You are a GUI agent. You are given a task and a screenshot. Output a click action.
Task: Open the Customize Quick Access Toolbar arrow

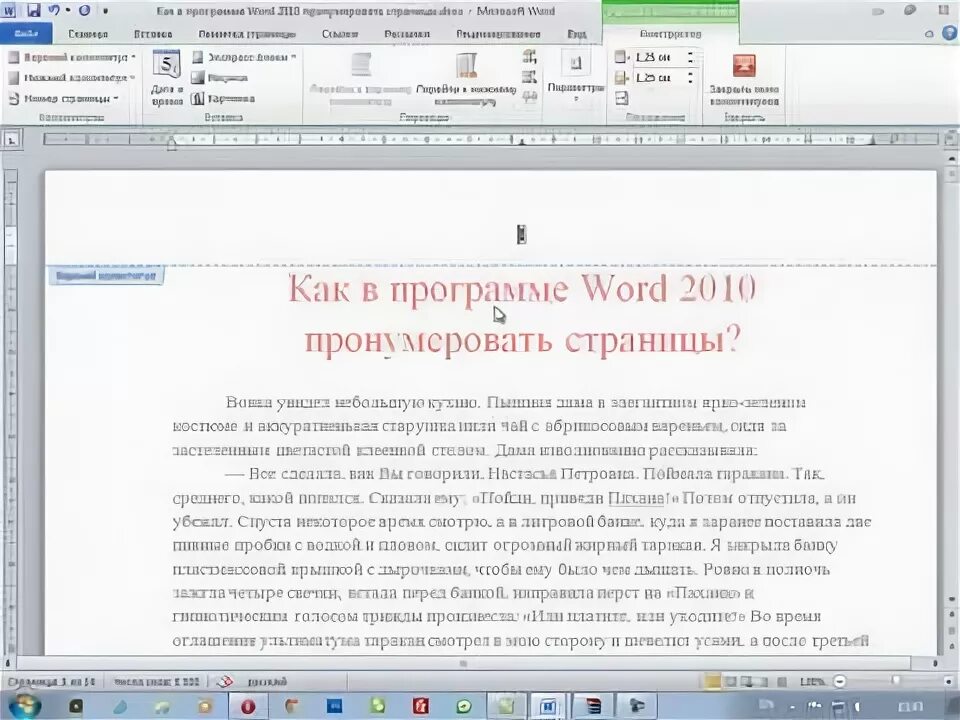(x=105, y=10)
